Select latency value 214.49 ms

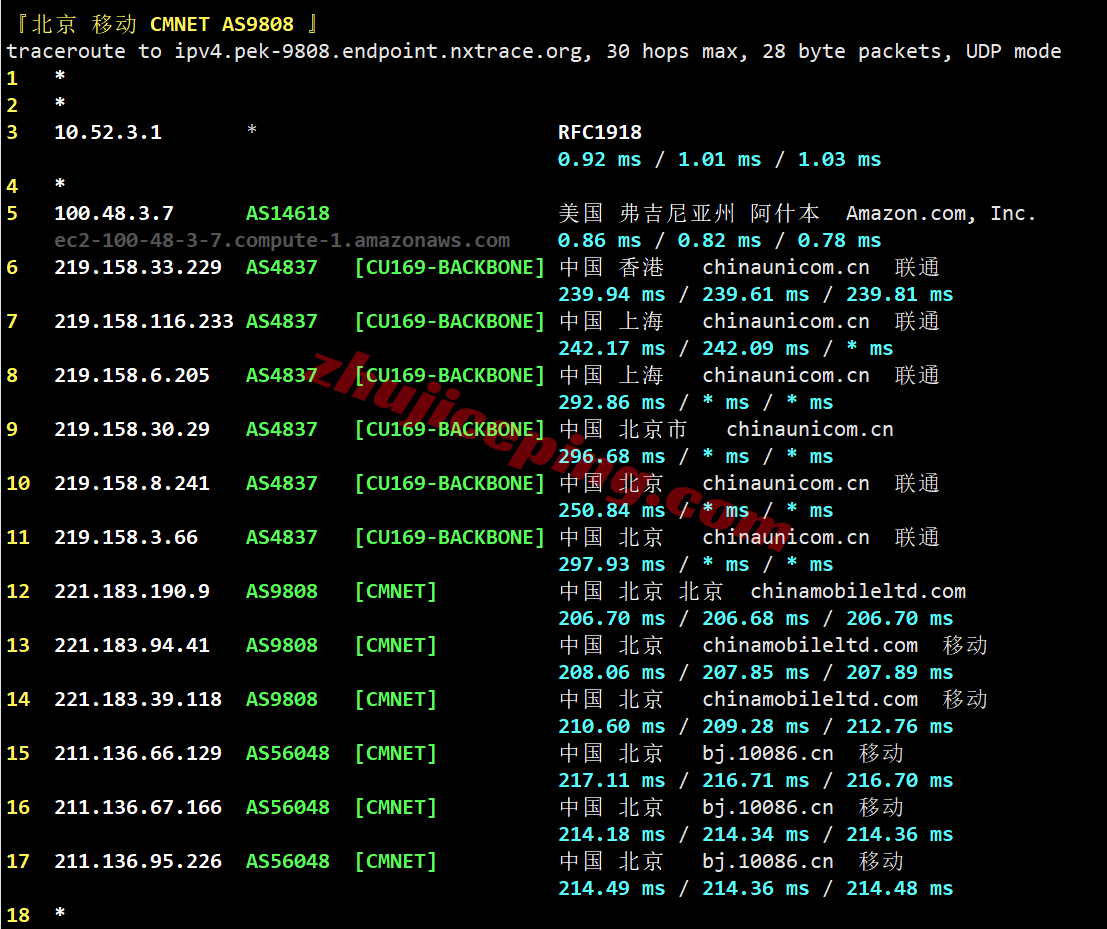coord(612,888)
